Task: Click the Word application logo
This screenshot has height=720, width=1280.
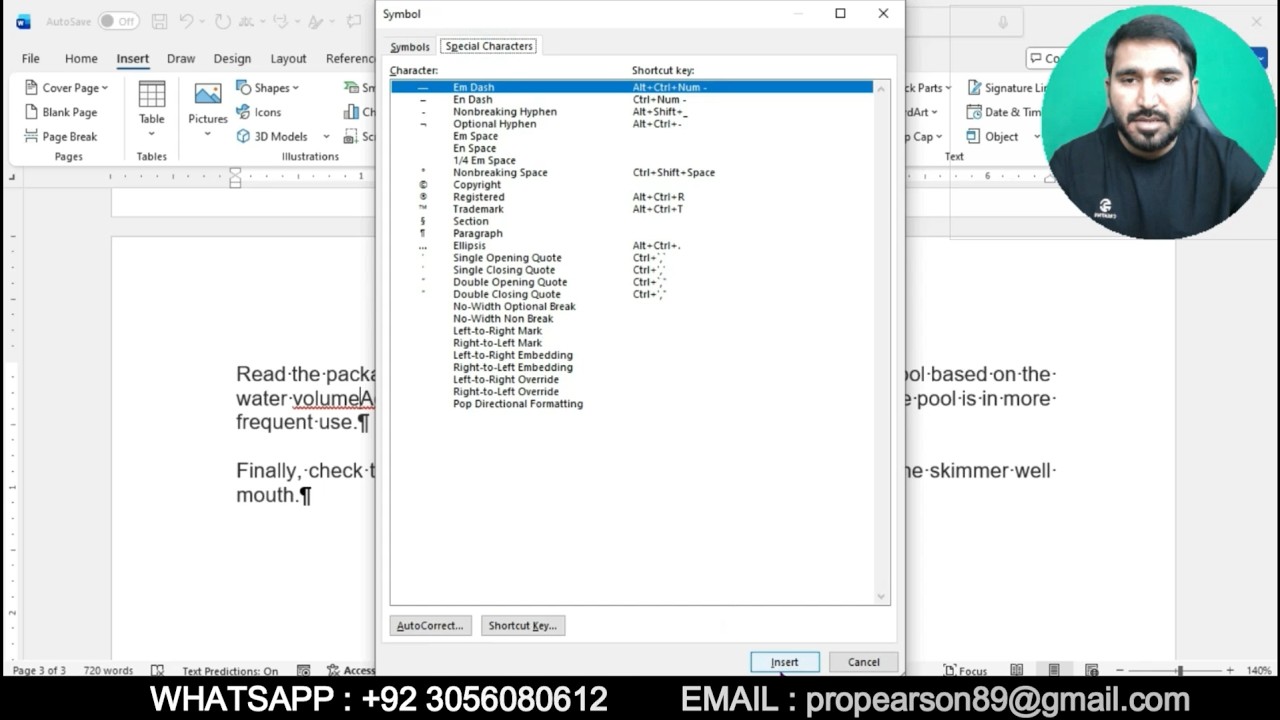Action: coord(23,21)
